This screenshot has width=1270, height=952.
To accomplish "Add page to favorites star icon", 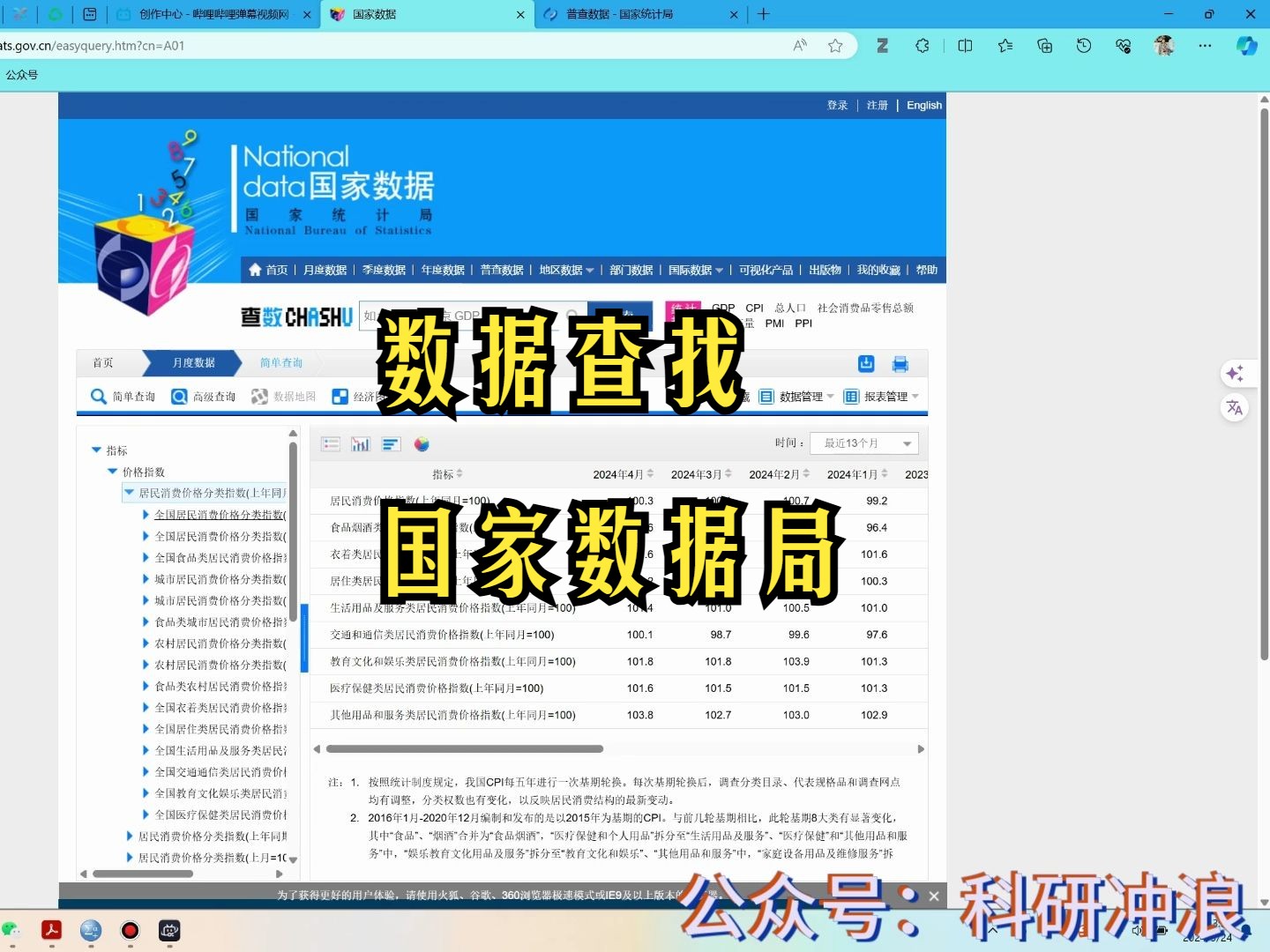I will pos(835,45).
